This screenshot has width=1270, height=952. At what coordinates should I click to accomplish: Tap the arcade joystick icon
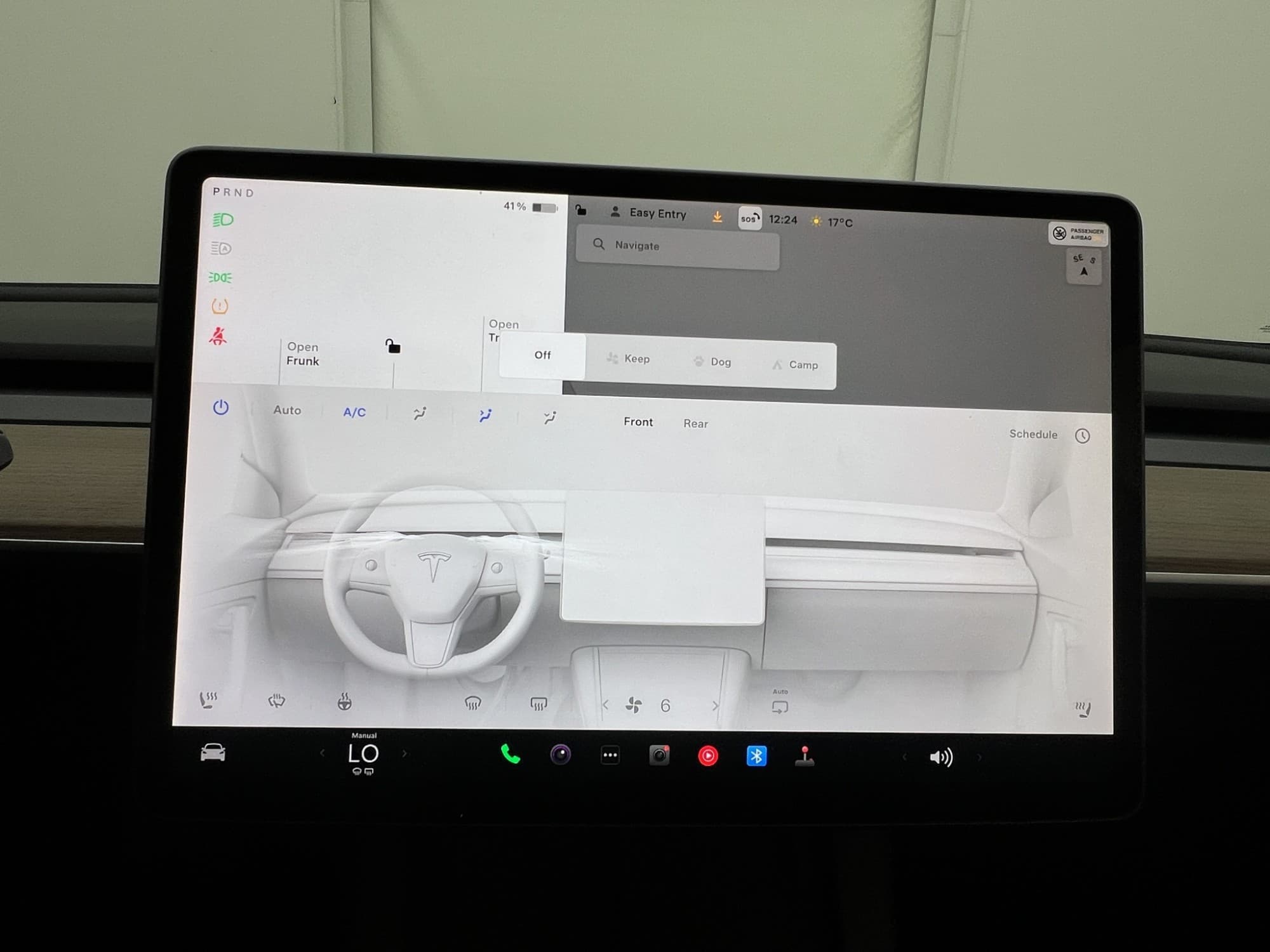tap(805, 757)
